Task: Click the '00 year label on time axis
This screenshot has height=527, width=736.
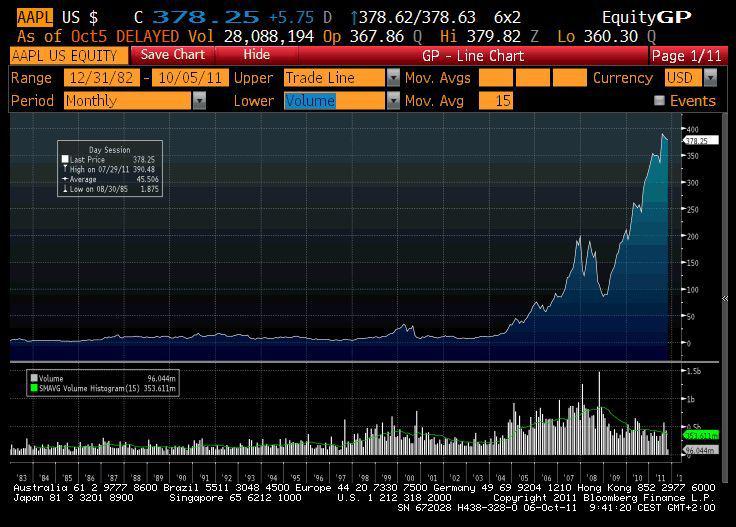Action: click(x=409, y=478)
